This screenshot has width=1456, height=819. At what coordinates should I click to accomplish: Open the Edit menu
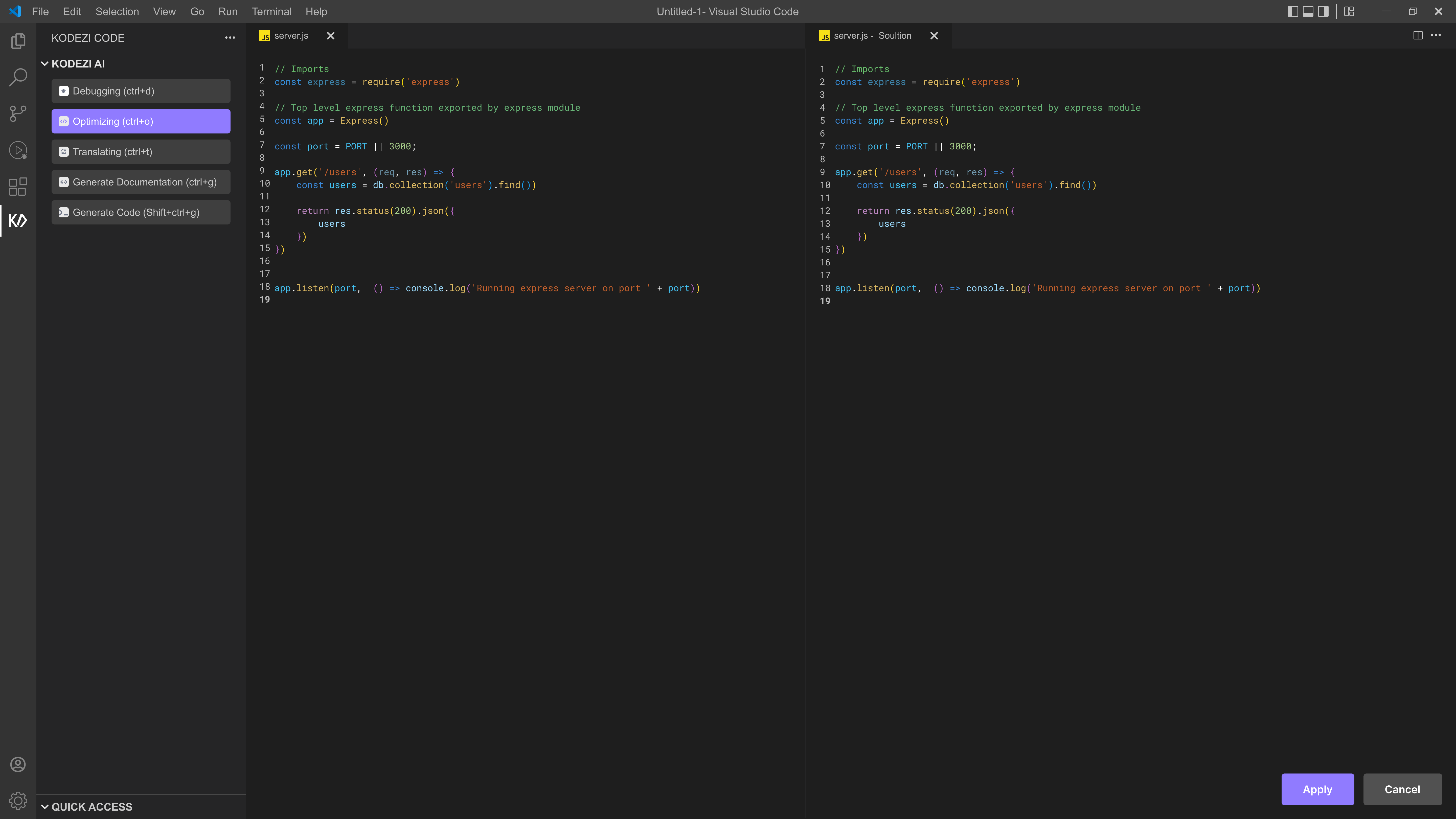pyautogui.click(x=72, y=11)
